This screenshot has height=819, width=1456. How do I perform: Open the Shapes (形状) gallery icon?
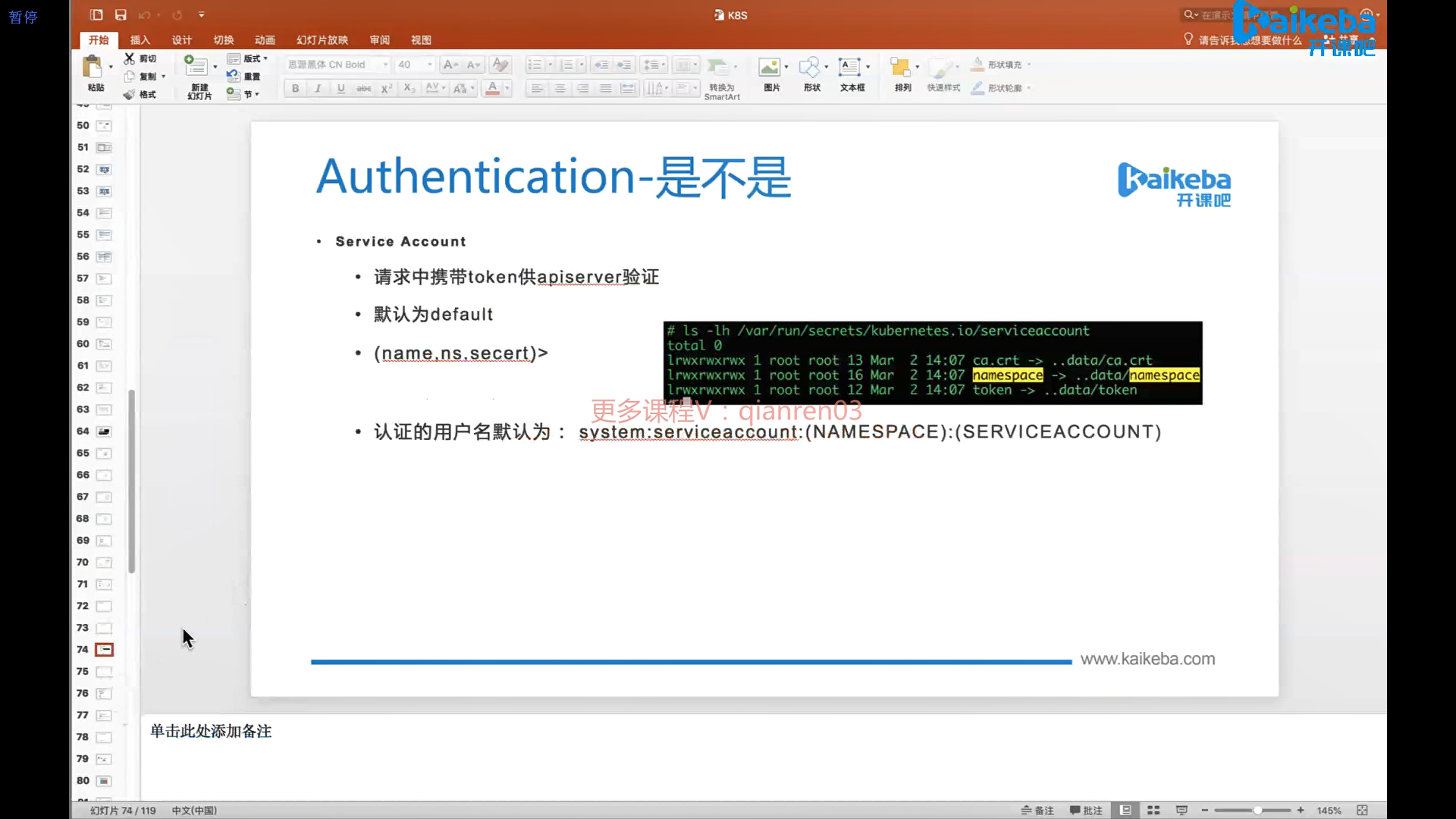click(x=810, y=67)
